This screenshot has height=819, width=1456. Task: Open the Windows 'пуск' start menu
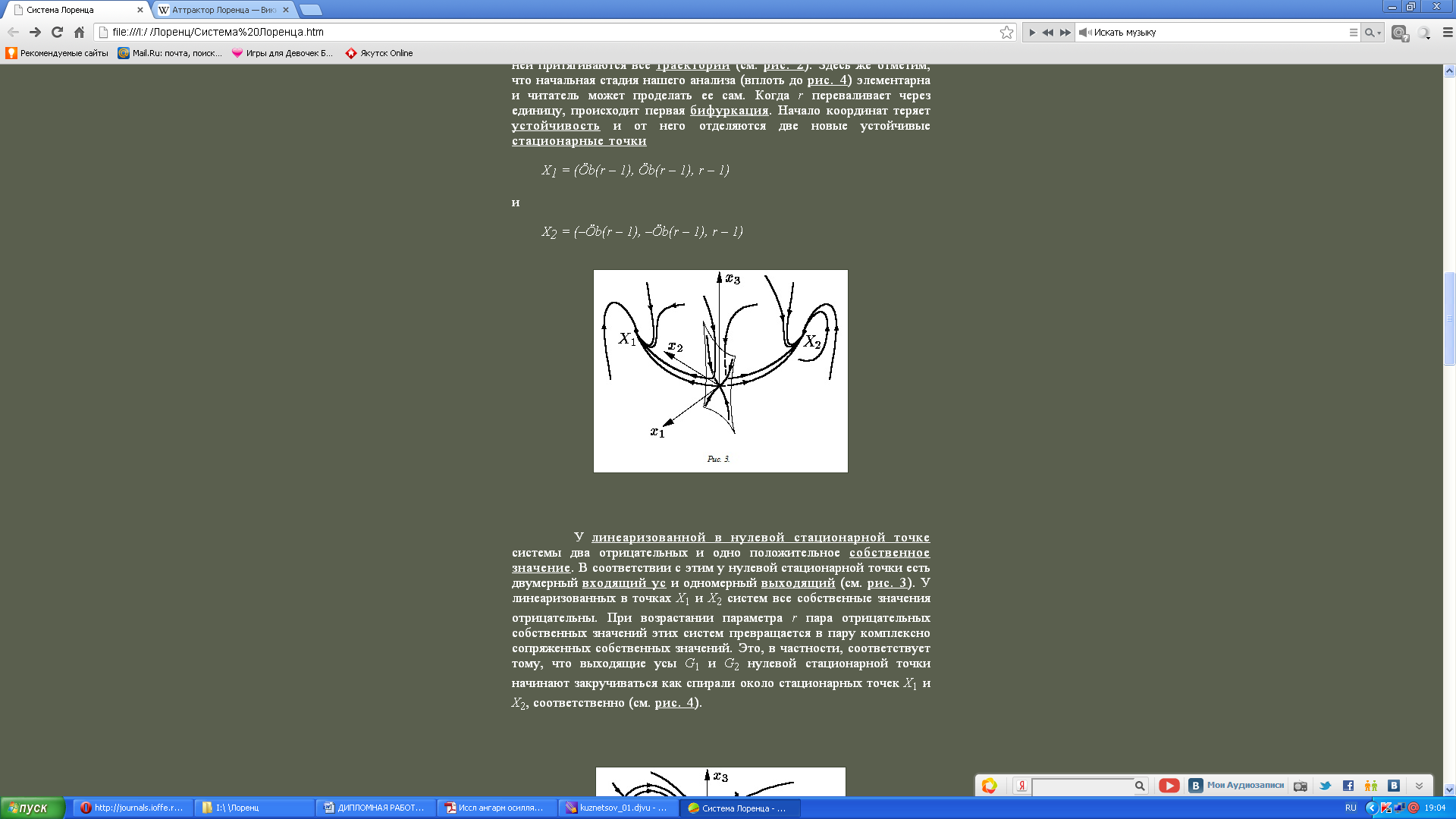[32, 808]
